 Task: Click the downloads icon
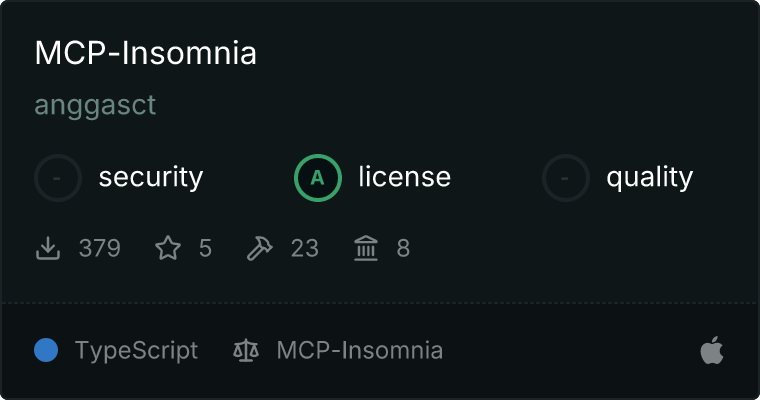tap(48, 248)
